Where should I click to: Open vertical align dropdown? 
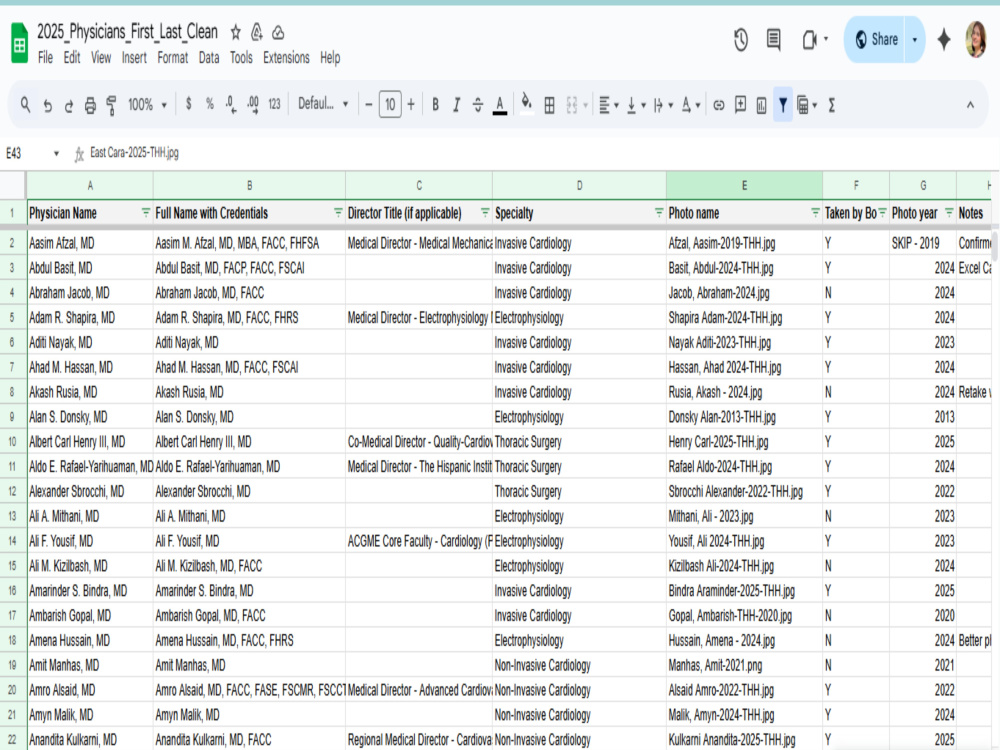pyautogui.click(x=636, y=105)
